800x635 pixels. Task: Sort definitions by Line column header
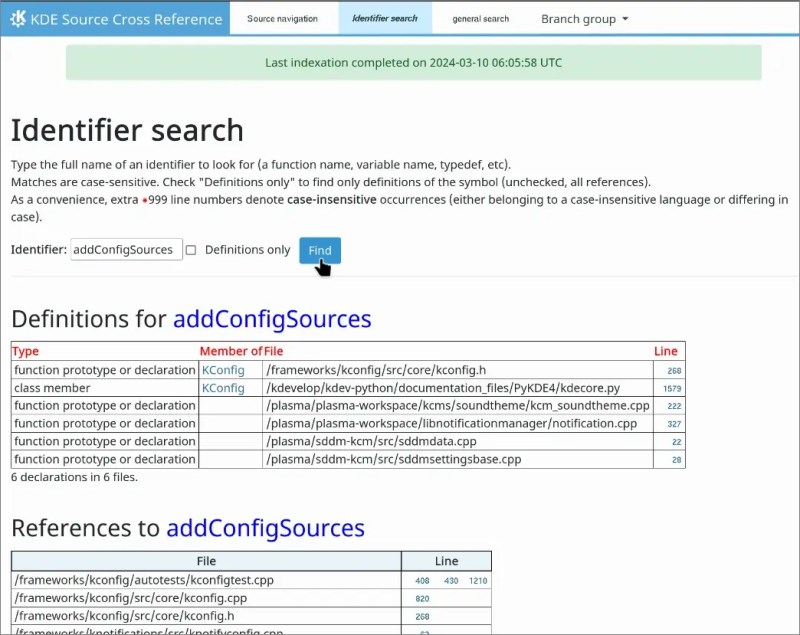click(666, 351)
